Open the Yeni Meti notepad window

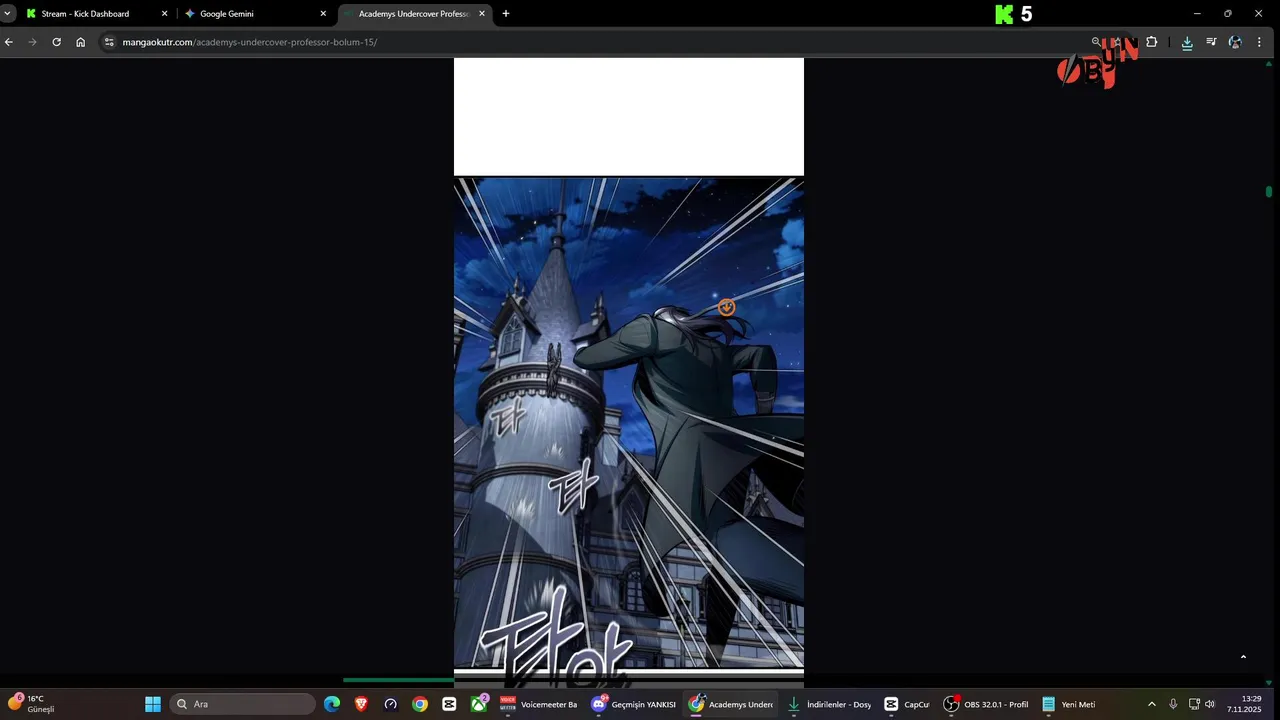[x=1069, y=704]
